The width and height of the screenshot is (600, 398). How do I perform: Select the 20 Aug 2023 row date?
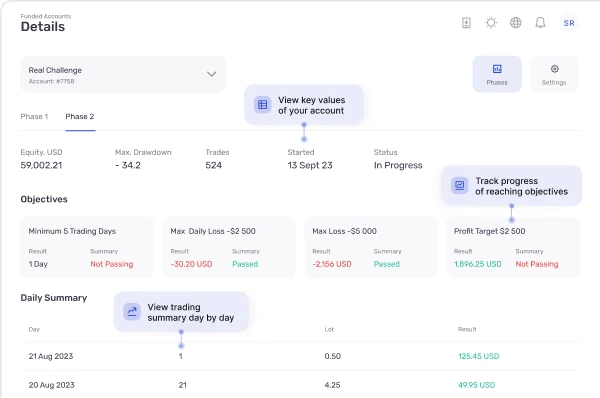(x=52, y=385)
